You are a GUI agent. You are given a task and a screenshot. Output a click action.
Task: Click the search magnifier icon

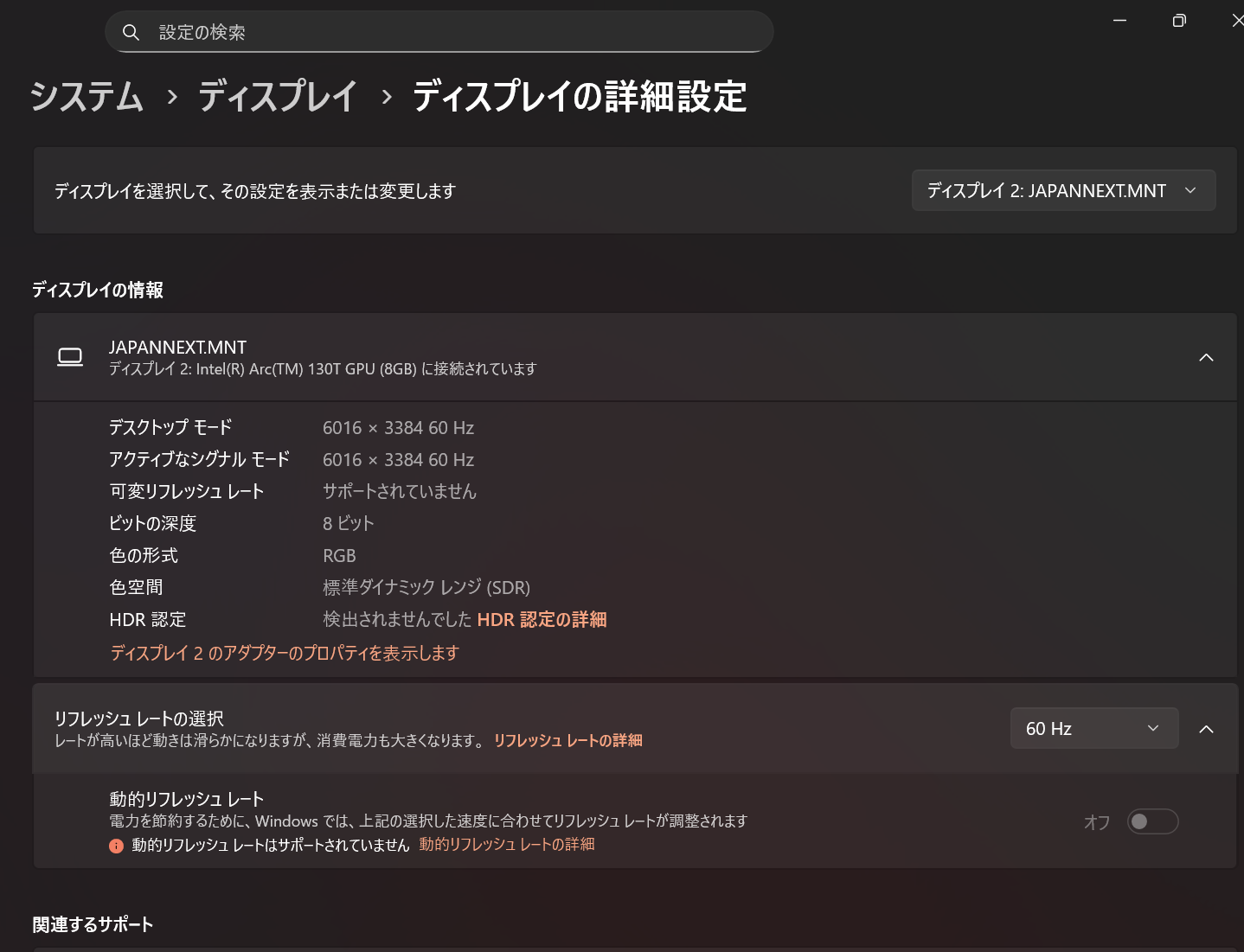(x=131, y=32)
